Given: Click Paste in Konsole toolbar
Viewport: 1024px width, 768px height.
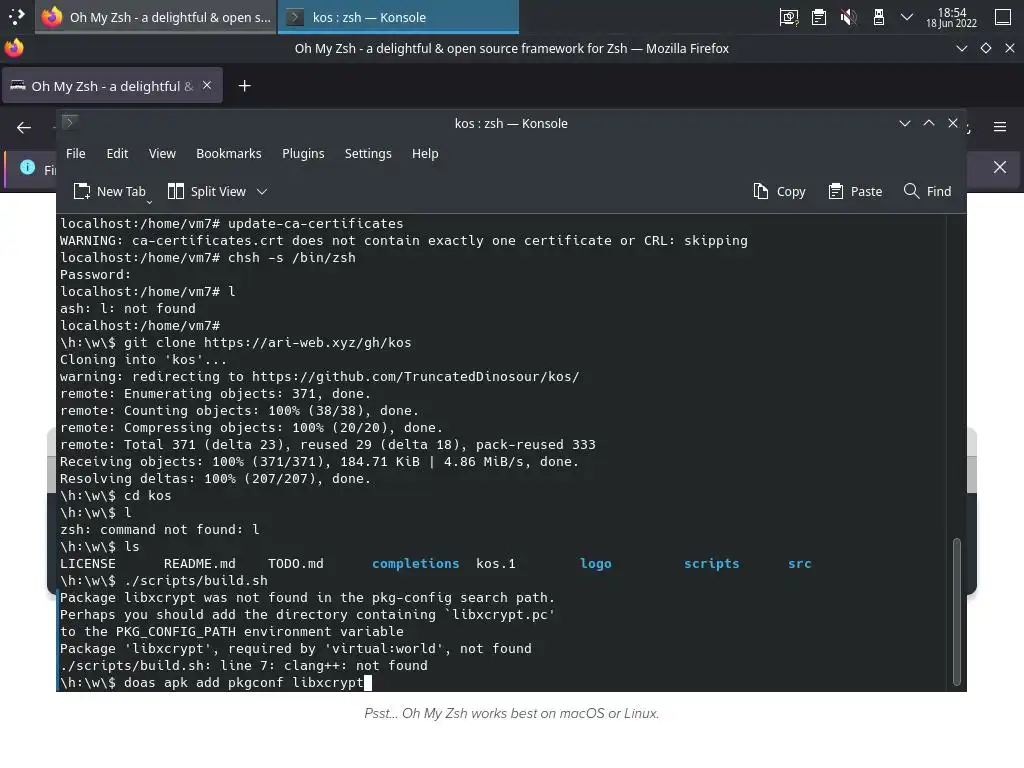Looking at the screenshot, I should pyautogui.click(x=855, y=191).
